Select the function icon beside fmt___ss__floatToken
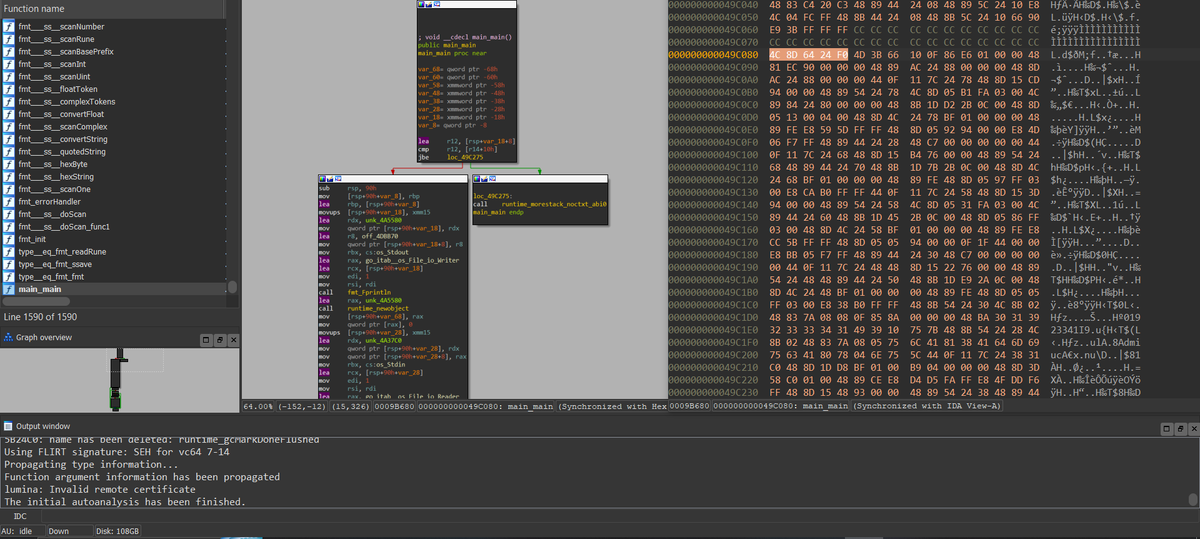 (x=9, y=89)
